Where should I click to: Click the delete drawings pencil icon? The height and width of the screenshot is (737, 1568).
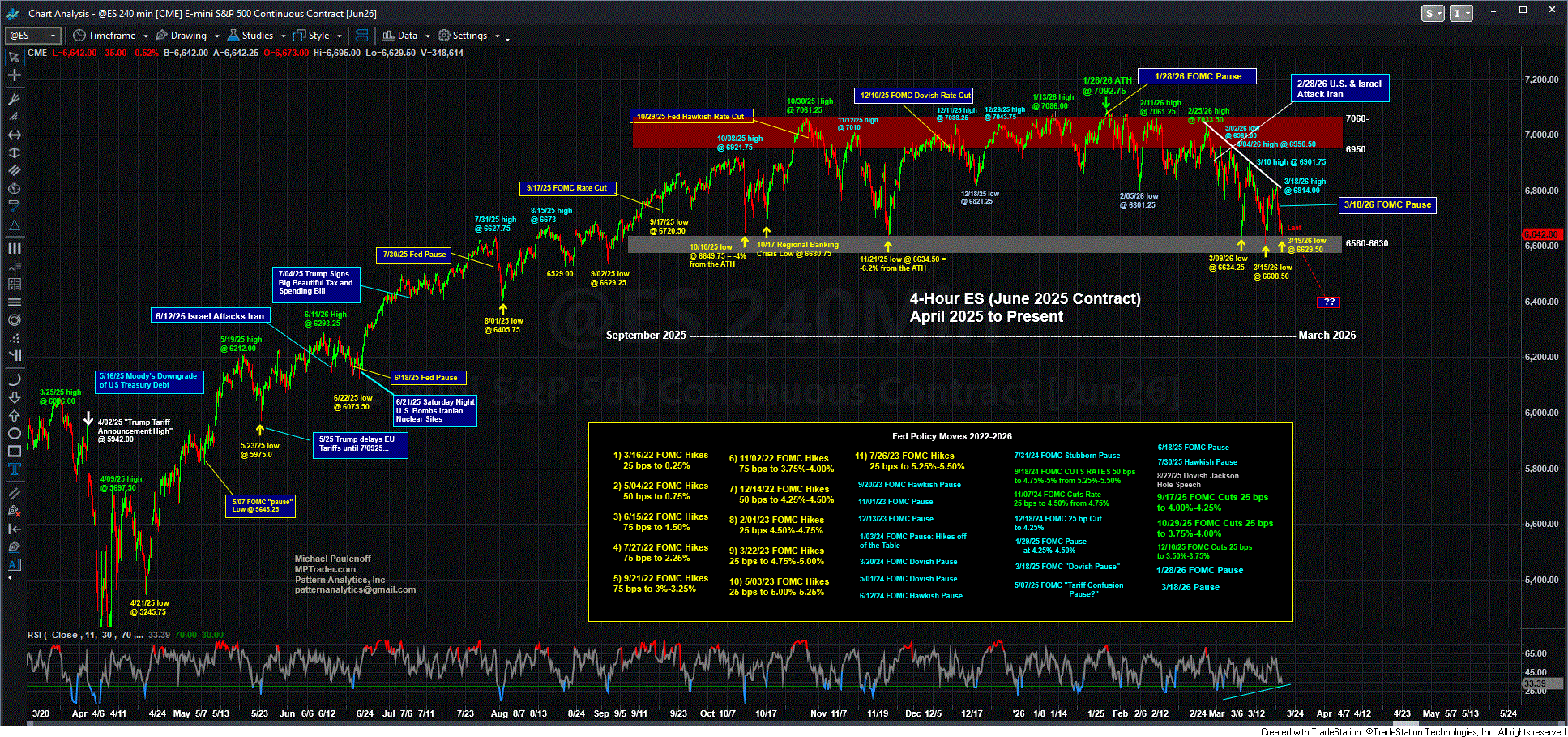14,511
